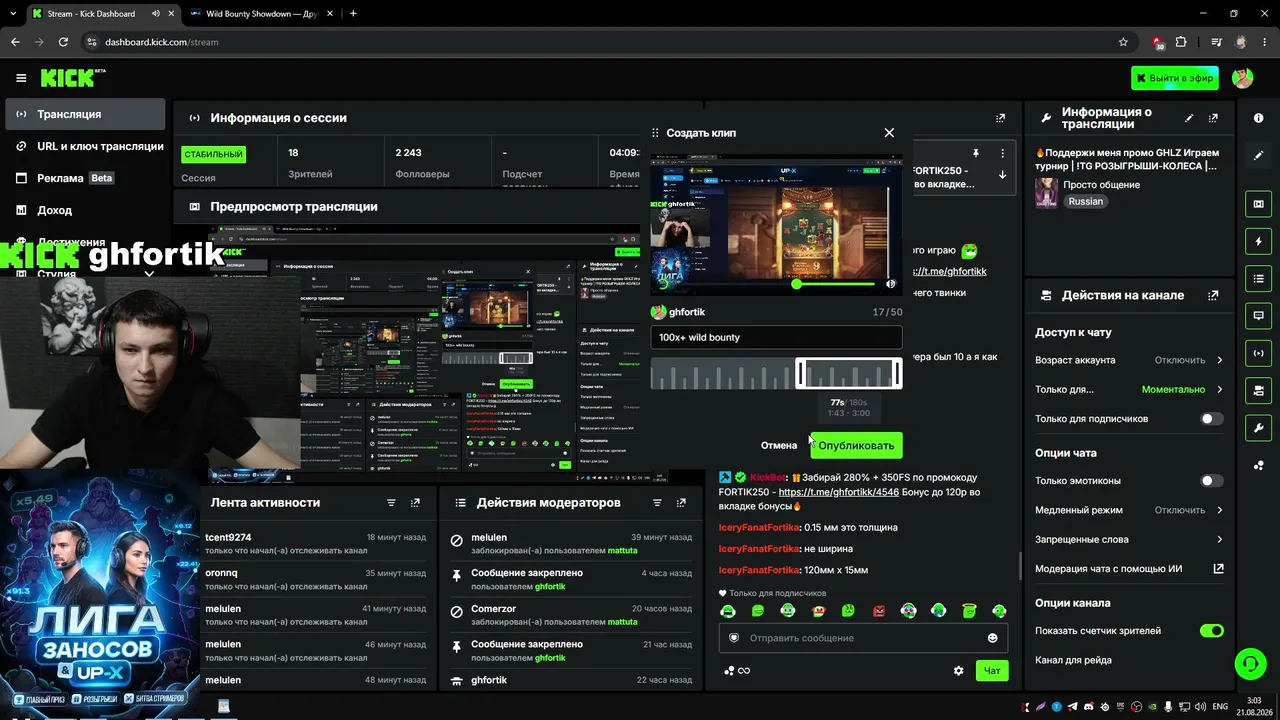Click the broadcast signal icon in the right rail
Image resolution: width=1280 pixels, height=720 pixels.
[x=1259, y=352]
